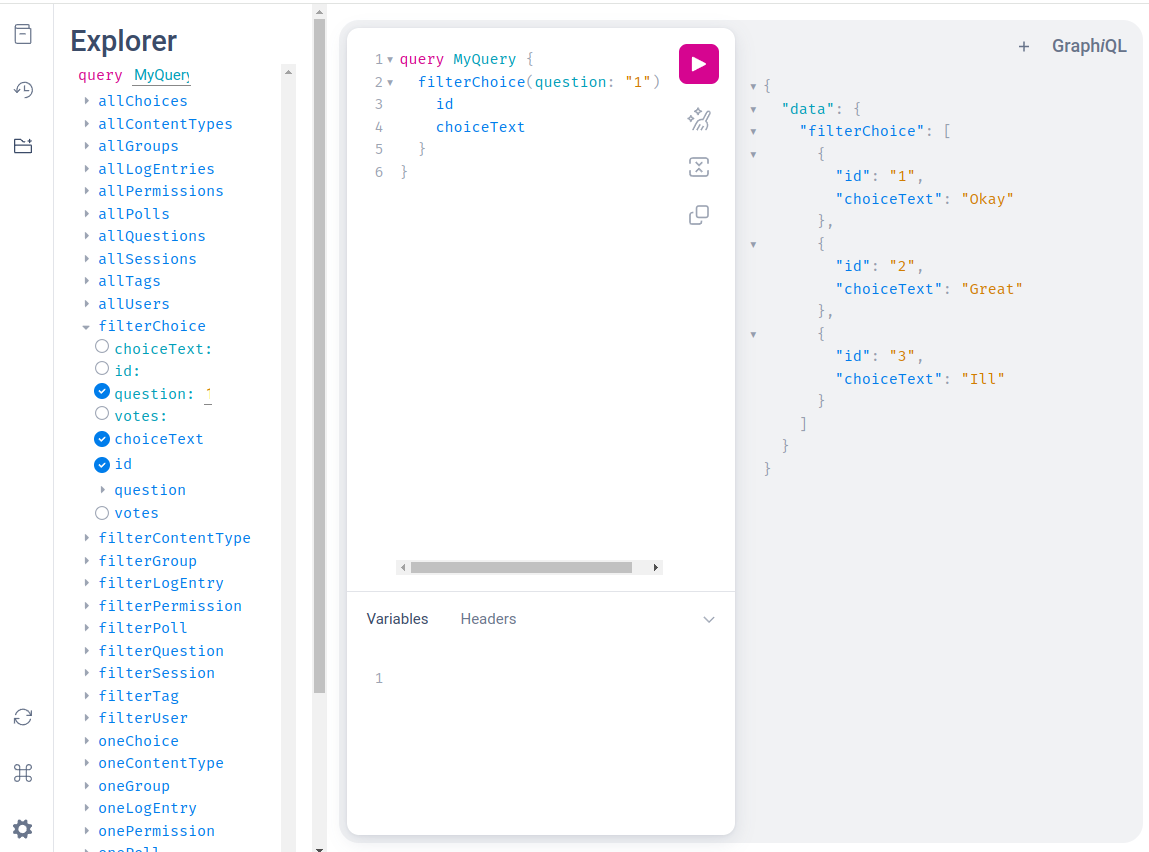Collapse the result object with id "2"

(x=753, y=245)
